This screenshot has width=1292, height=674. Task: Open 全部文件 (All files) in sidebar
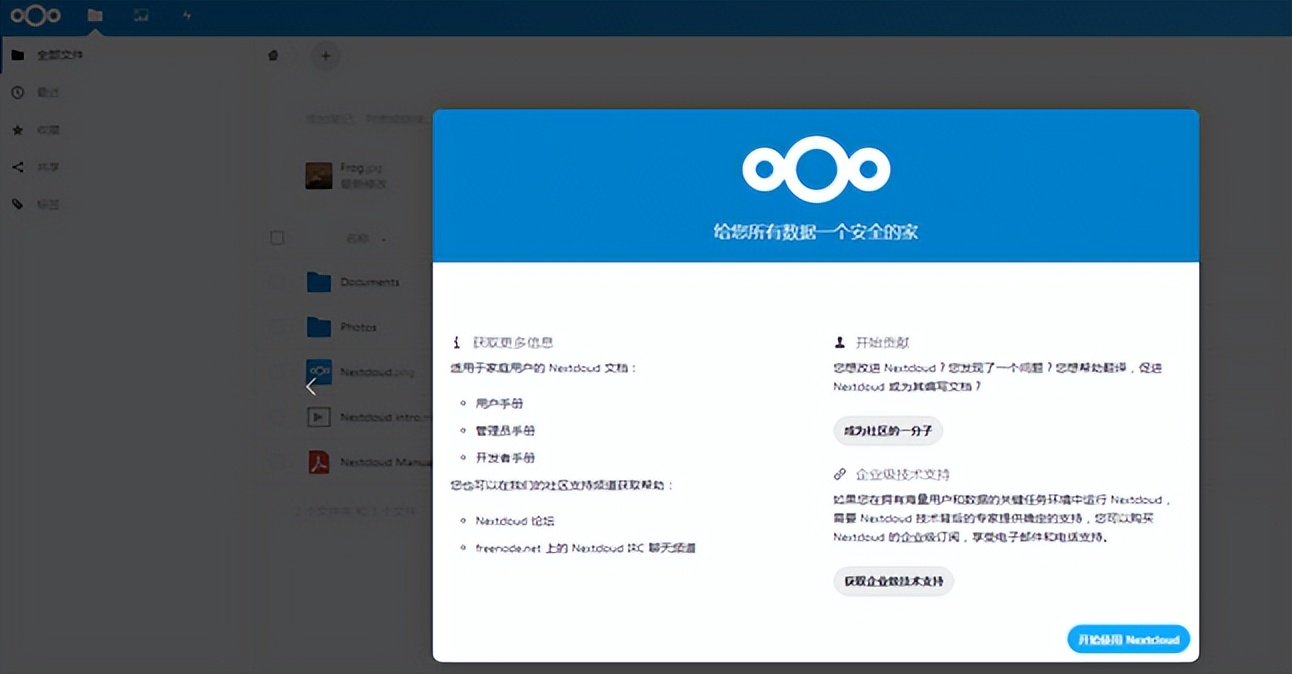pyautogui.click(x=45, y=55)
